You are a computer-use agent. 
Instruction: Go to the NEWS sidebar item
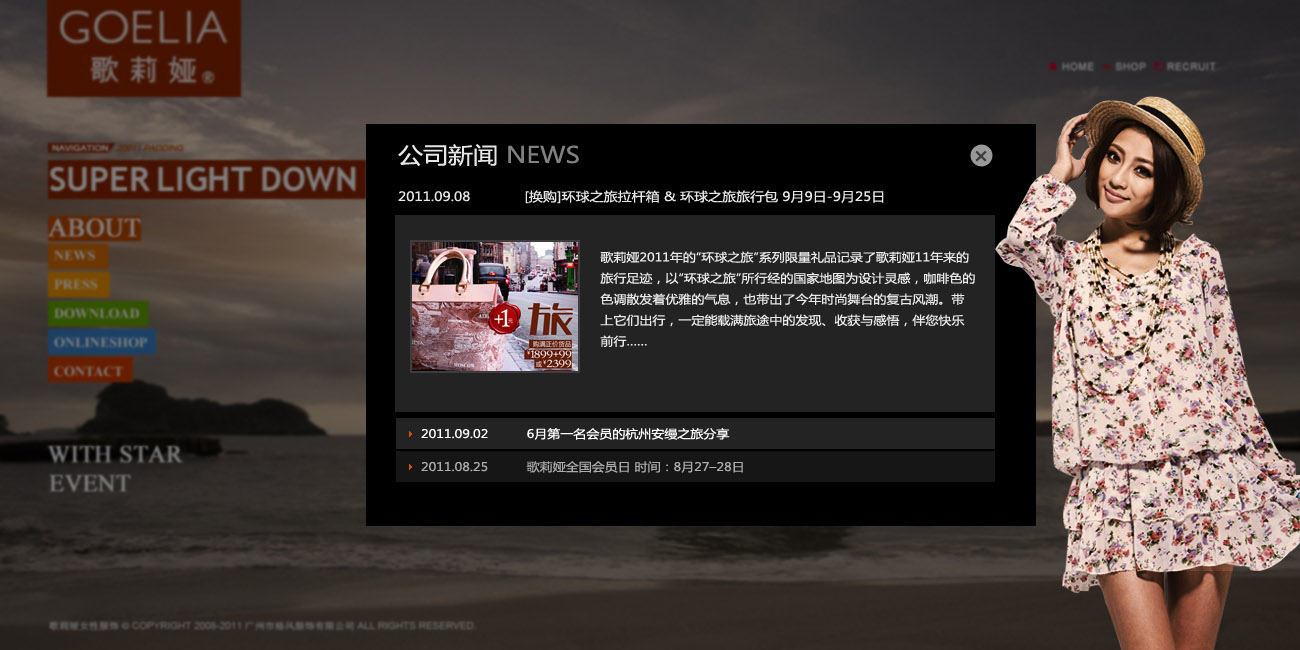76,256
